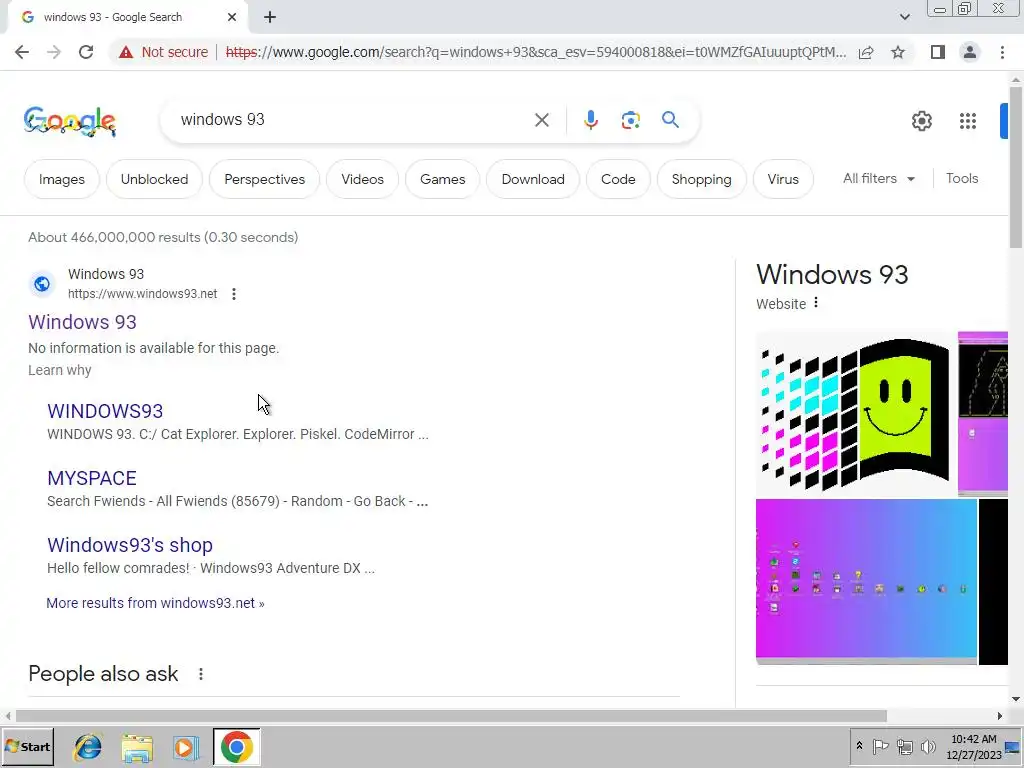
Task: Submit search with the magnifying glass icon
Action: coord(670,120)
